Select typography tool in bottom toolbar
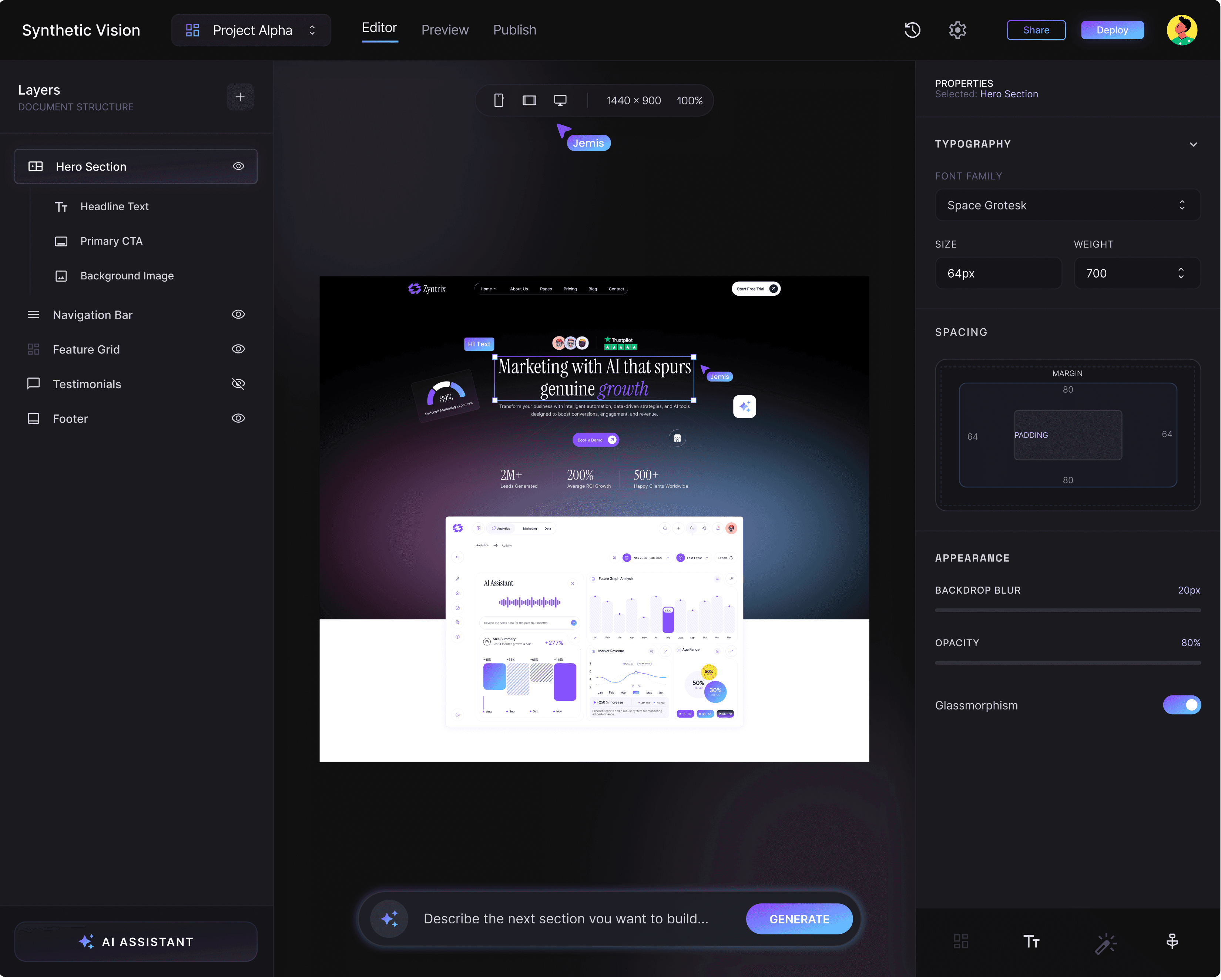The width and height of the screenshot is (1221, 980). (1031, 941)
